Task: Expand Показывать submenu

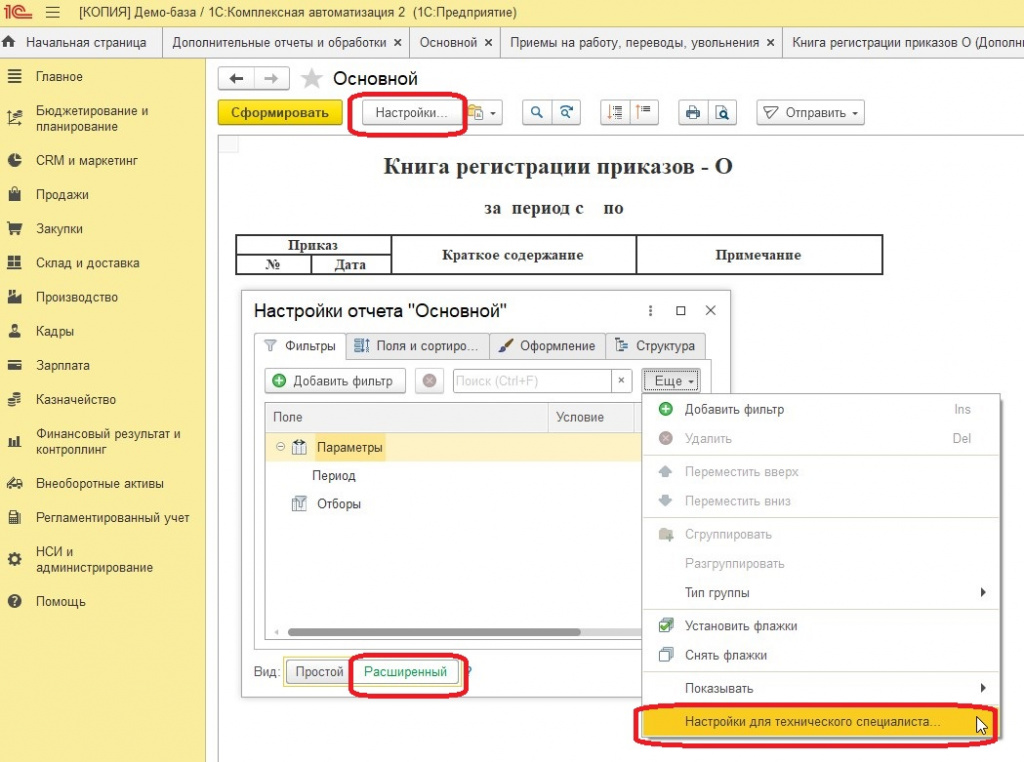Action: click(x=821, y=688)
